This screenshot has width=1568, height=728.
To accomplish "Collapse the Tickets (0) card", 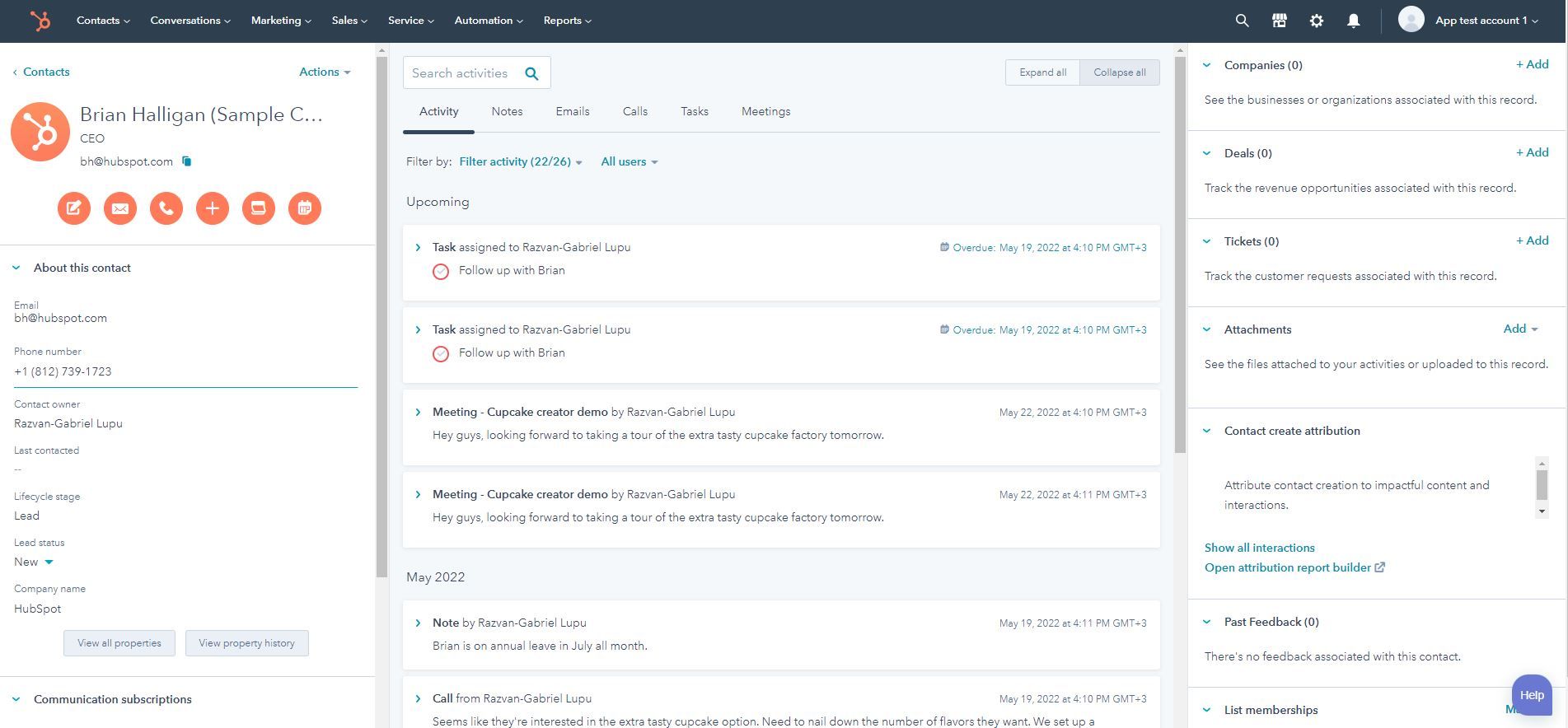I will pyautogui.click(x=1207, y=241).
